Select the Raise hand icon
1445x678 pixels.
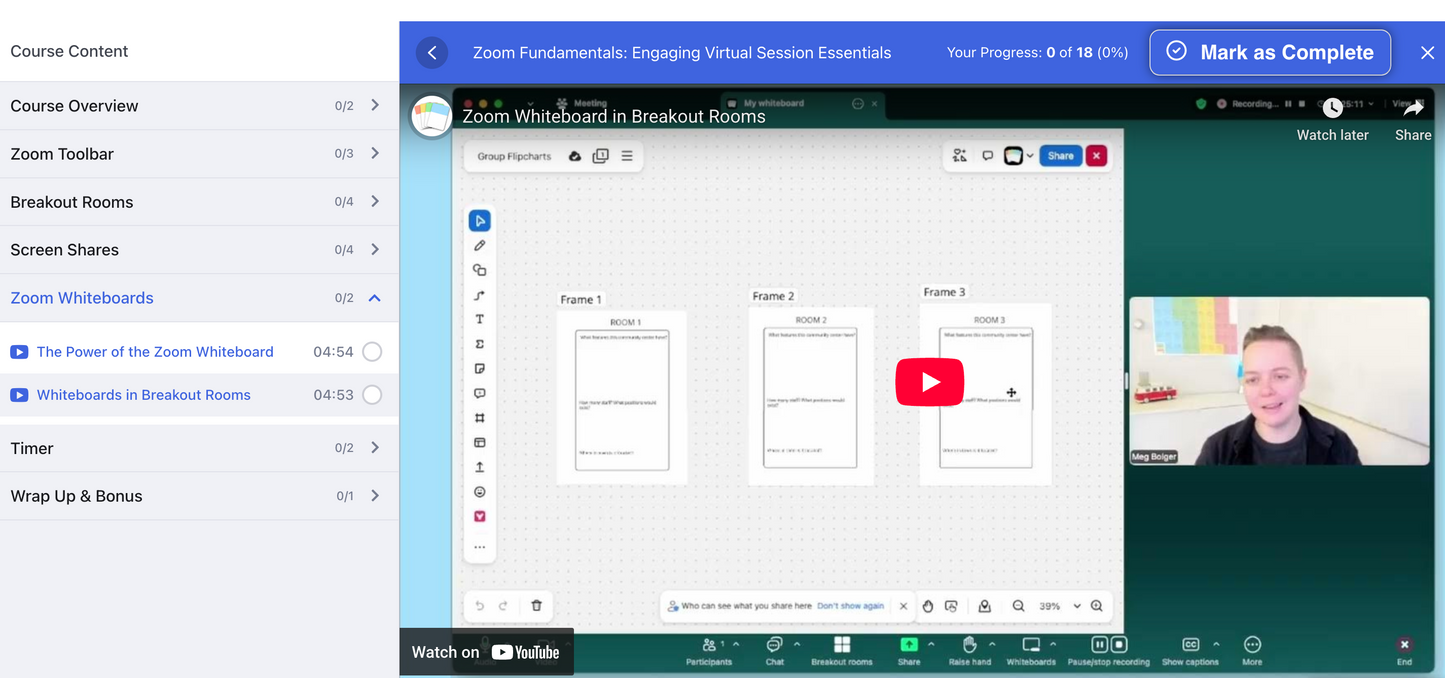click(x=969, y=644)
